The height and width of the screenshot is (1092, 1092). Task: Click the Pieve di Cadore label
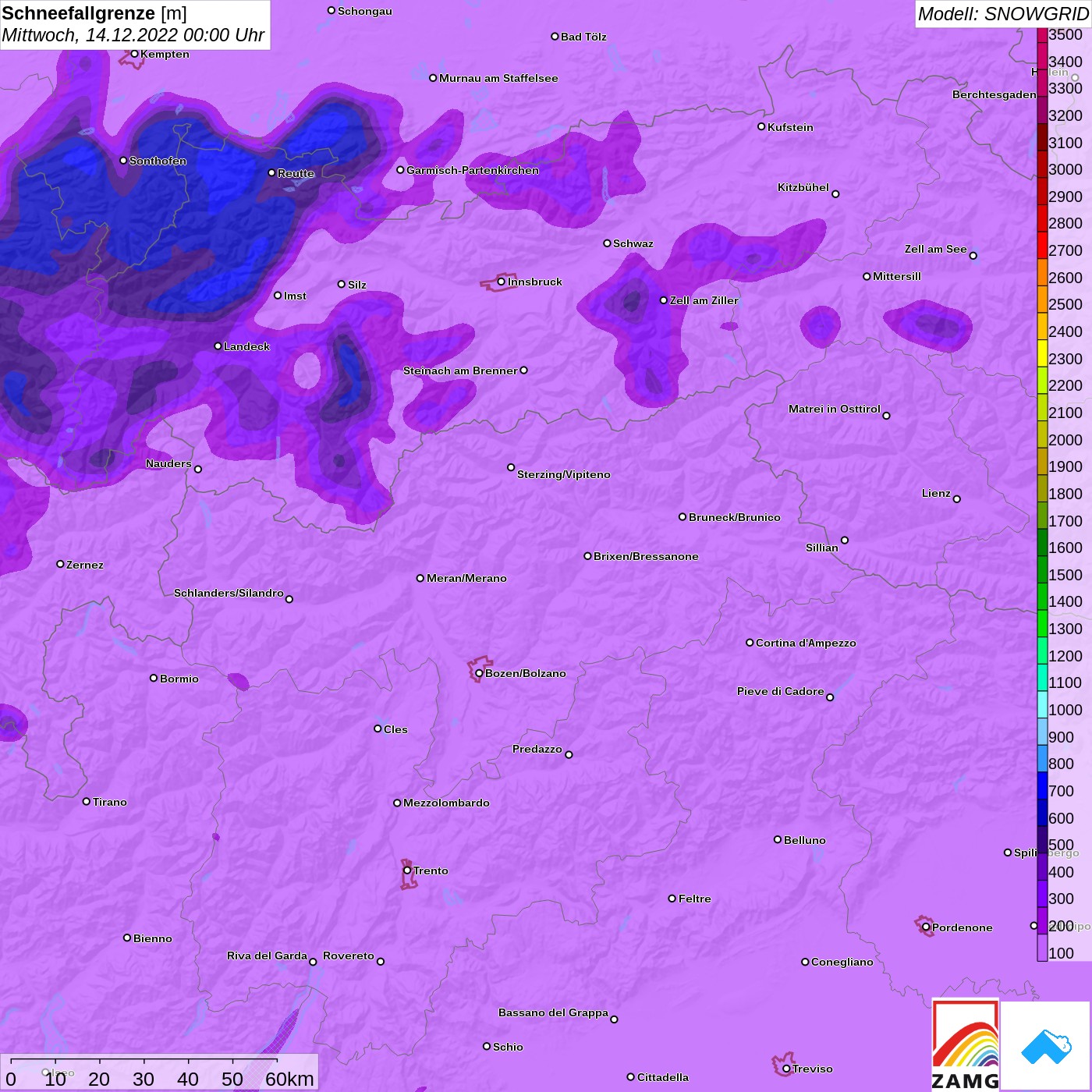781,691
